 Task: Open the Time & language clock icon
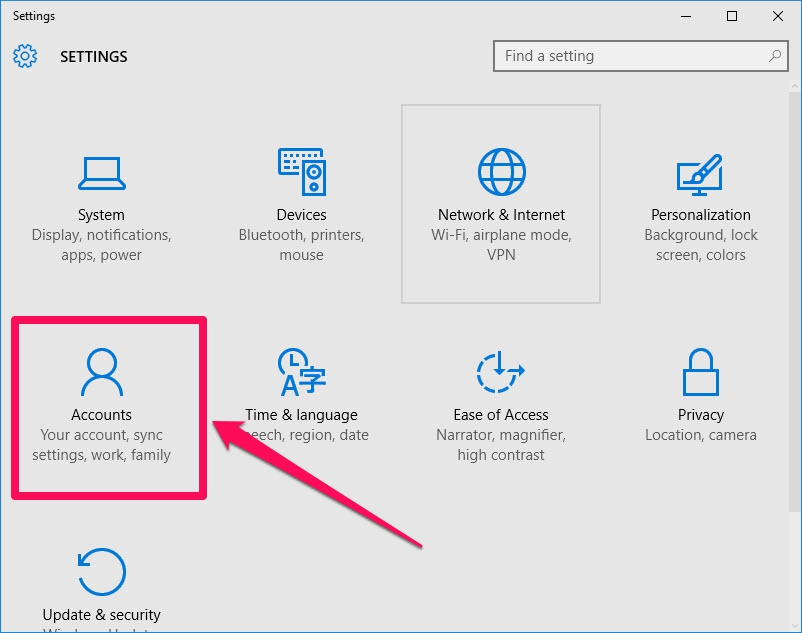click(302, 372)
